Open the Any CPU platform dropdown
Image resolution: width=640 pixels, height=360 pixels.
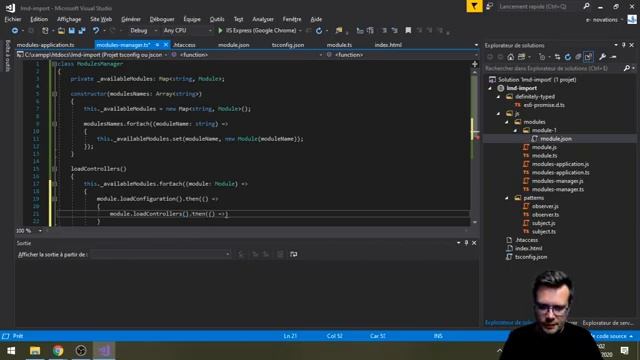(187, 31)
